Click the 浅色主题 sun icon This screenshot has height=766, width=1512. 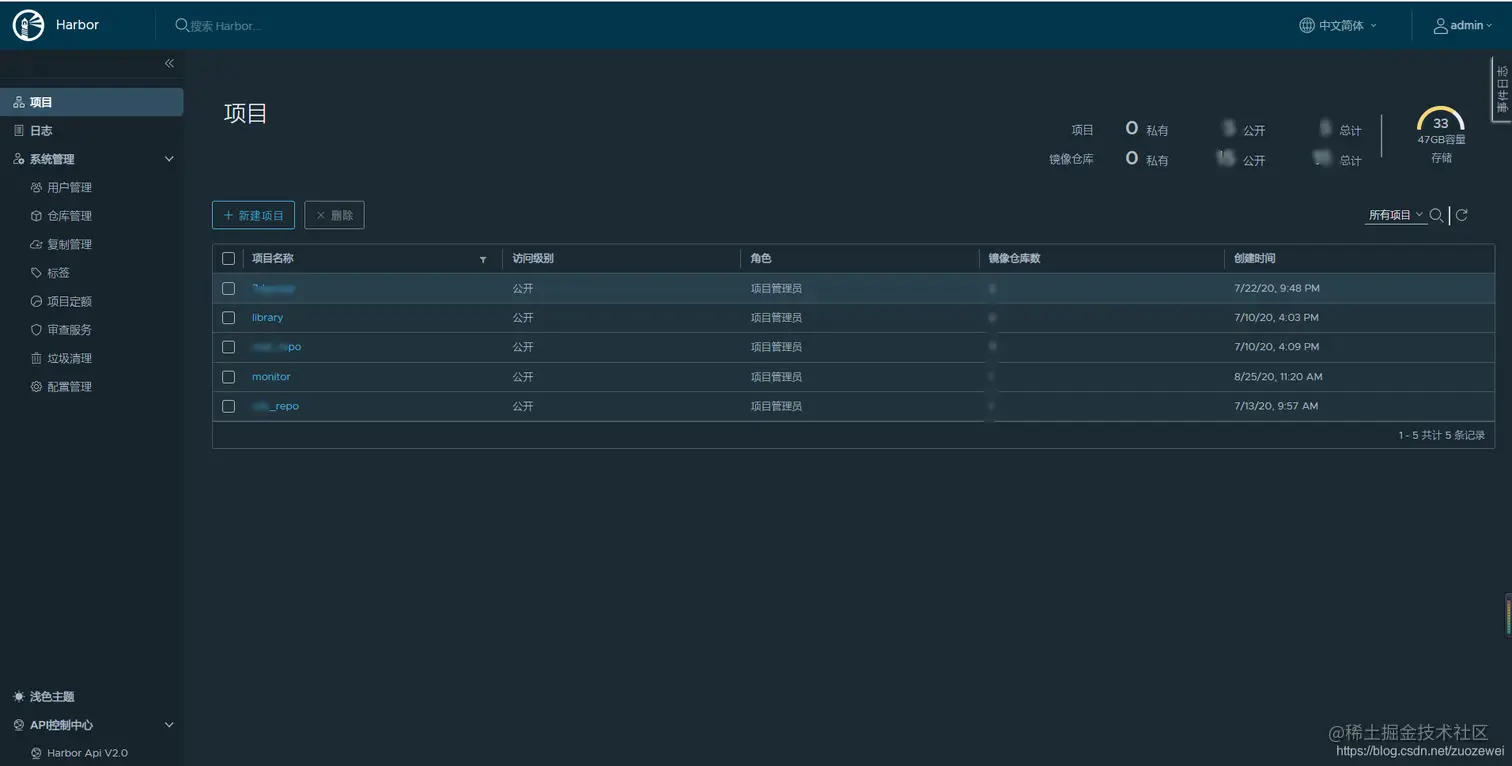(19, 696)
